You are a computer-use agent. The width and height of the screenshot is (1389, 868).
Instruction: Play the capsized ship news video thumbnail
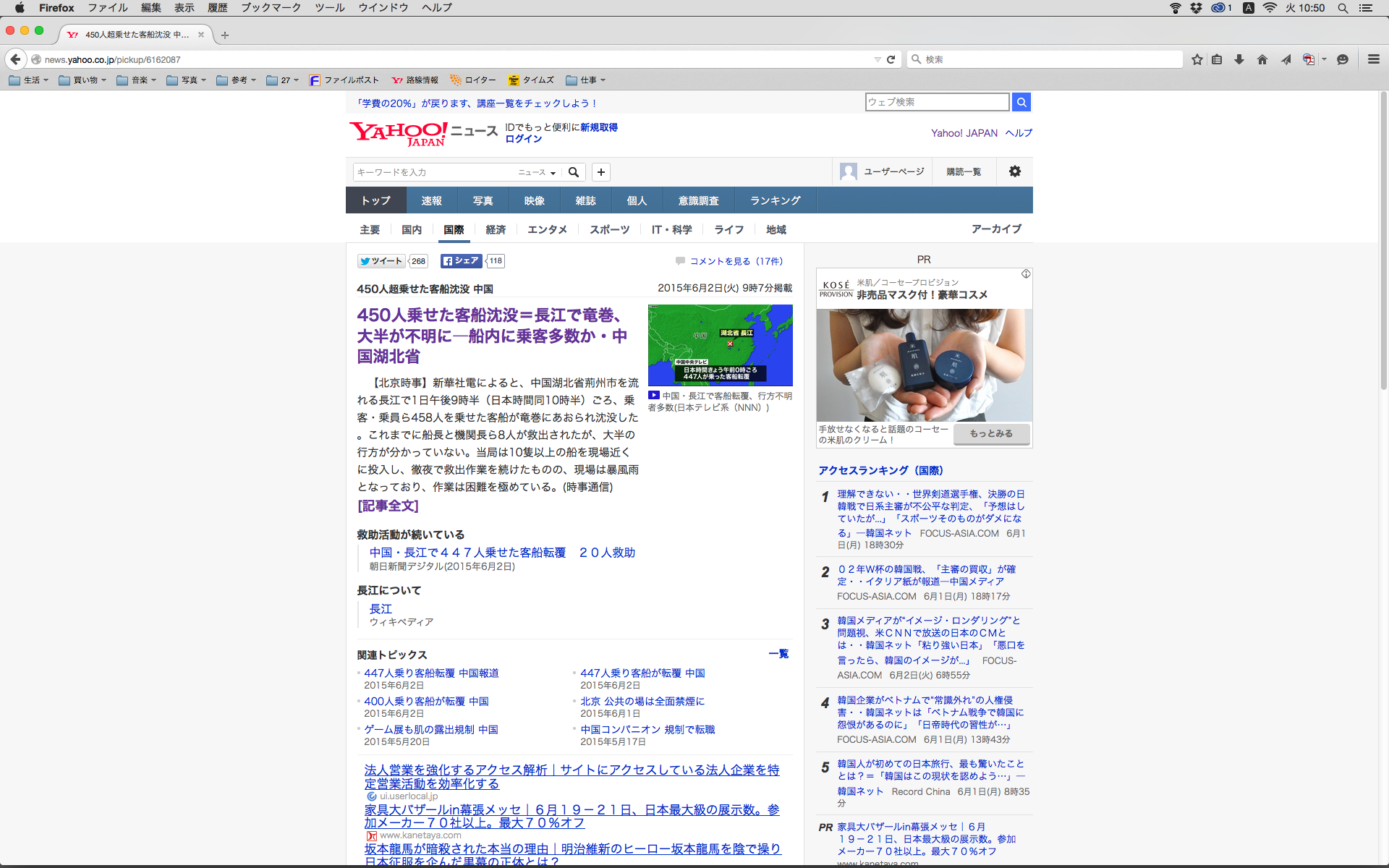[720, 345]
